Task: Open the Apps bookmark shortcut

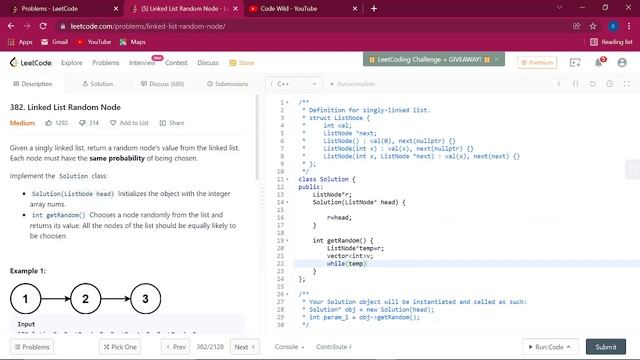Action: point(20,42)
